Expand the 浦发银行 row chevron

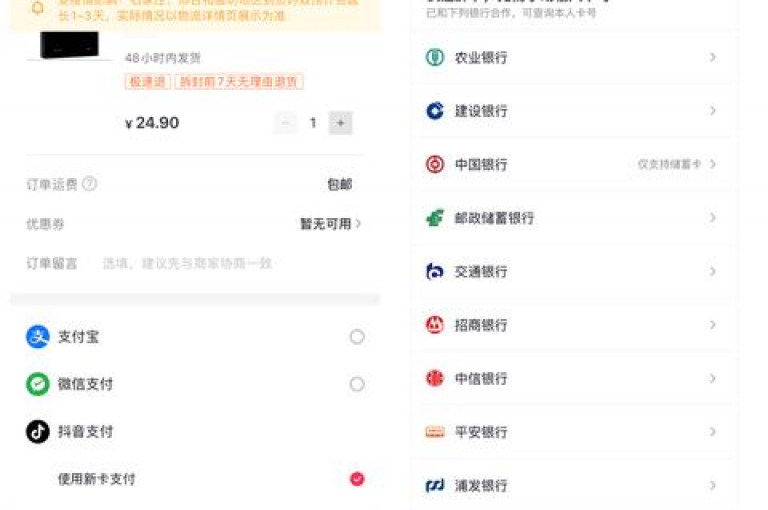(x=713, y=486)
